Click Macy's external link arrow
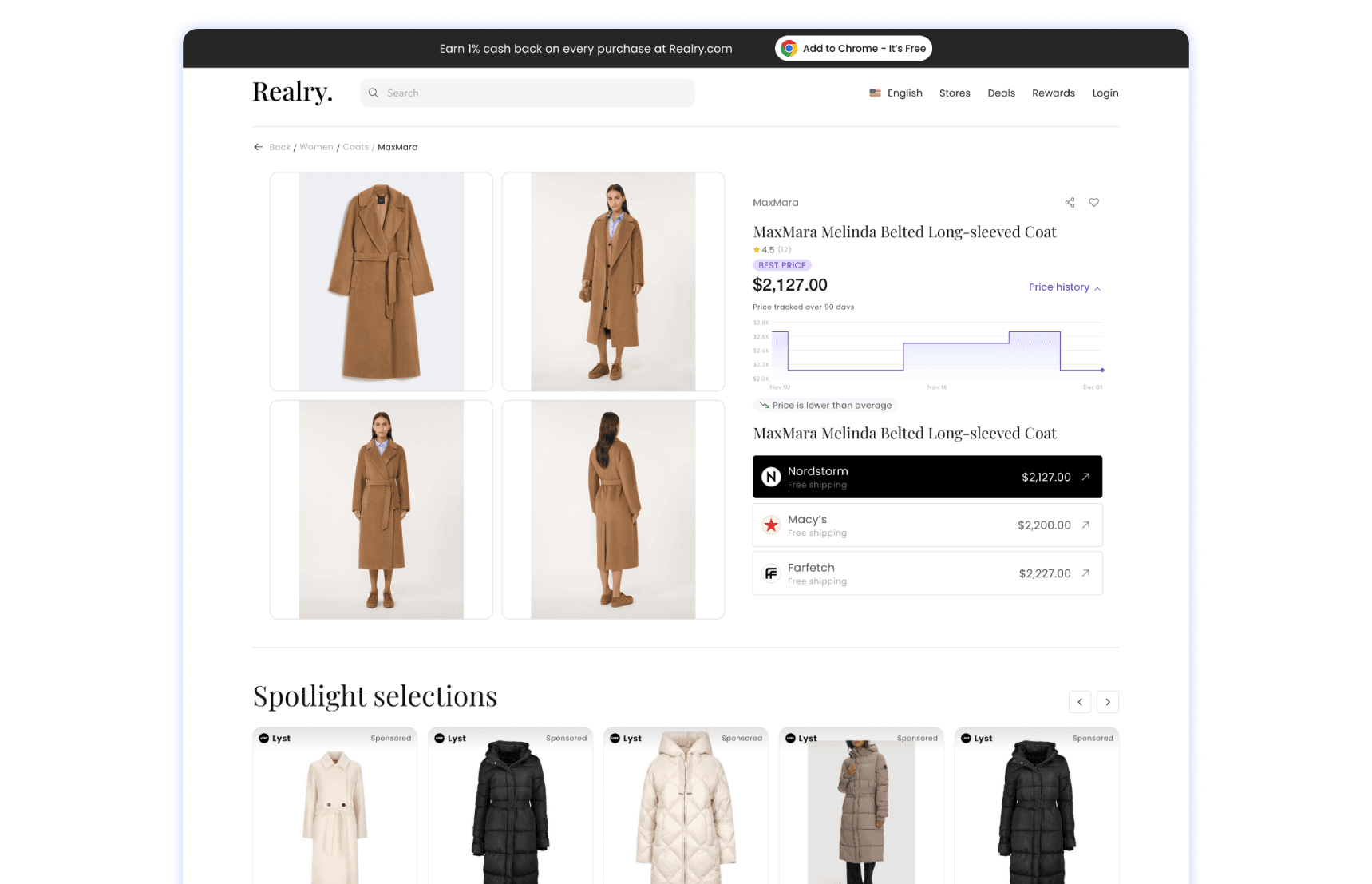Screen dimensions: 1372x884 click(x=1085, y=525)
